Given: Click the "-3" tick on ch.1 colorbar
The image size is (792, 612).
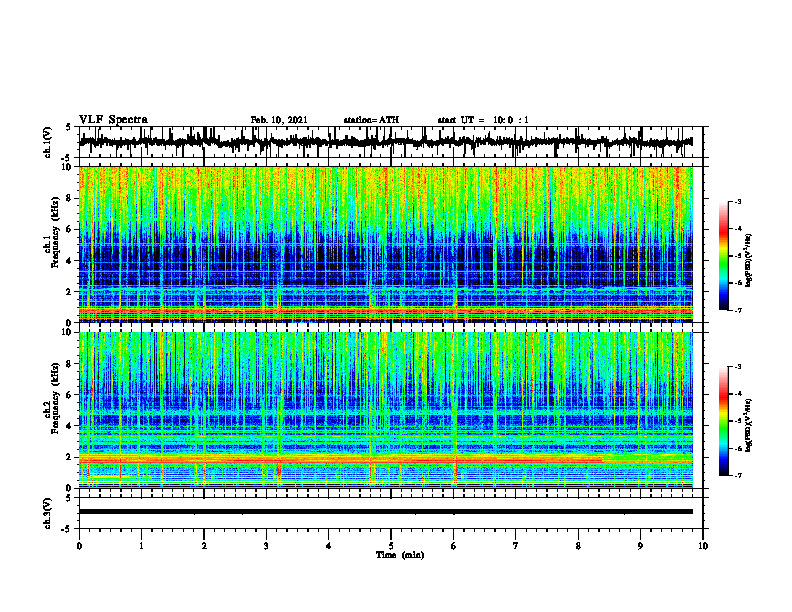Looking at the screenshot, I should click(x=738, y=201).
